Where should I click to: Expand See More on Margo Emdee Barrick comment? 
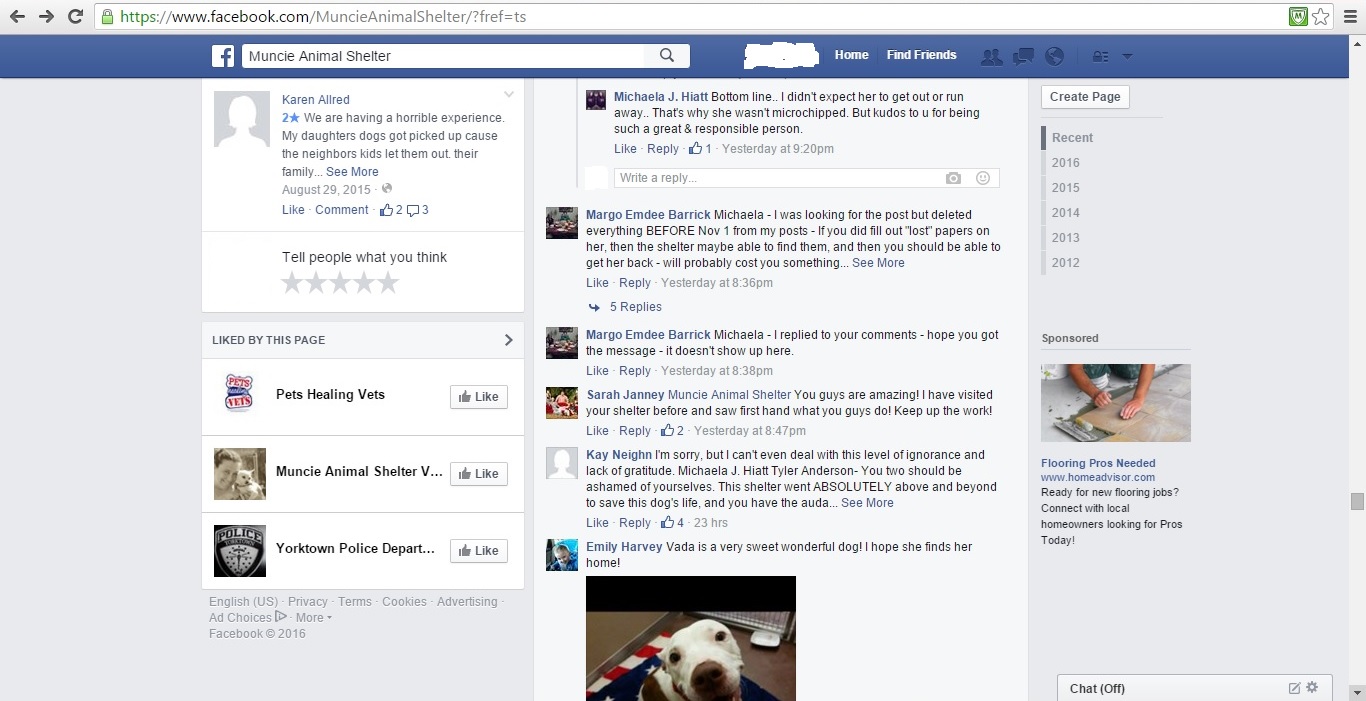878,263
